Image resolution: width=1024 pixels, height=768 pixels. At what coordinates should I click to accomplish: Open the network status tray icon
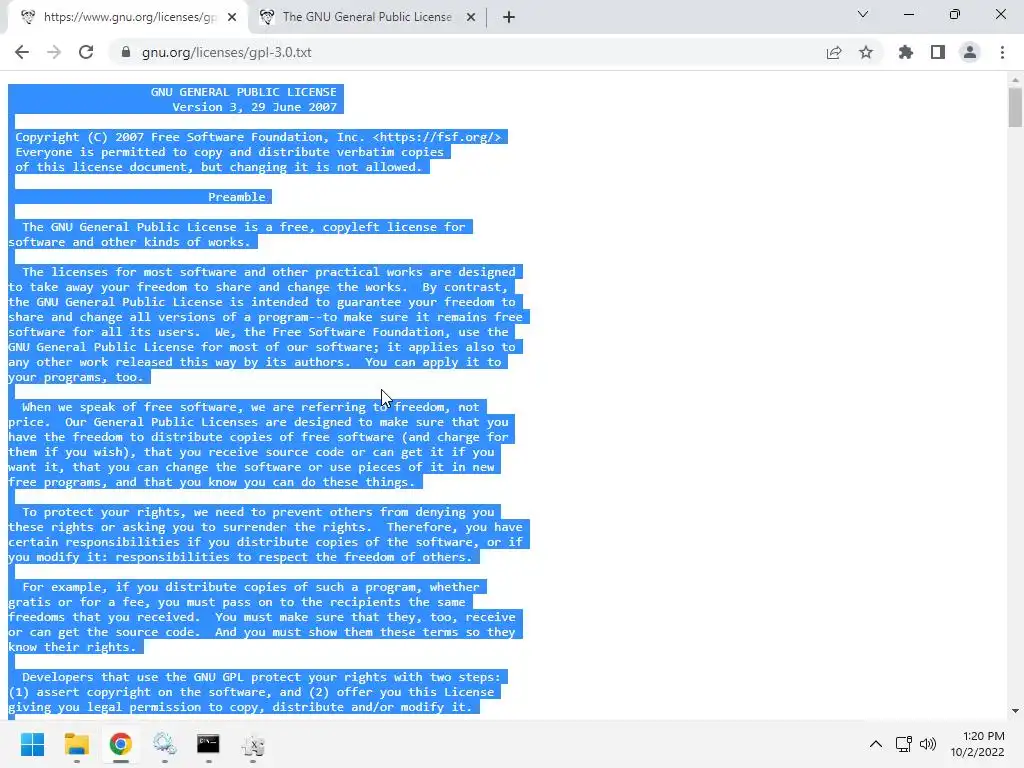click(x=904, y=744)
